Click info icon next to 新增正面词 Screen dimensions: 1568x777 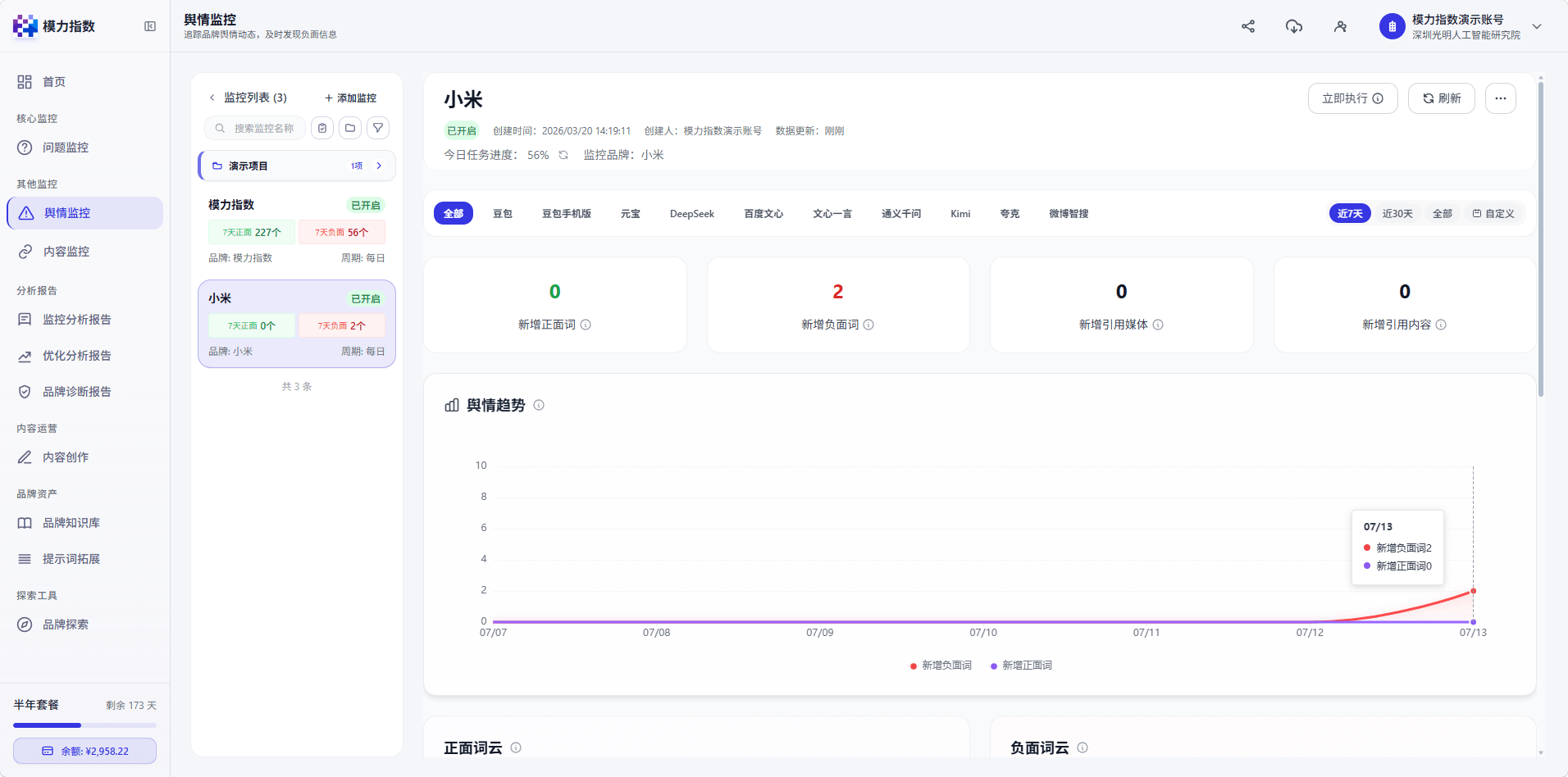[586, 325]
